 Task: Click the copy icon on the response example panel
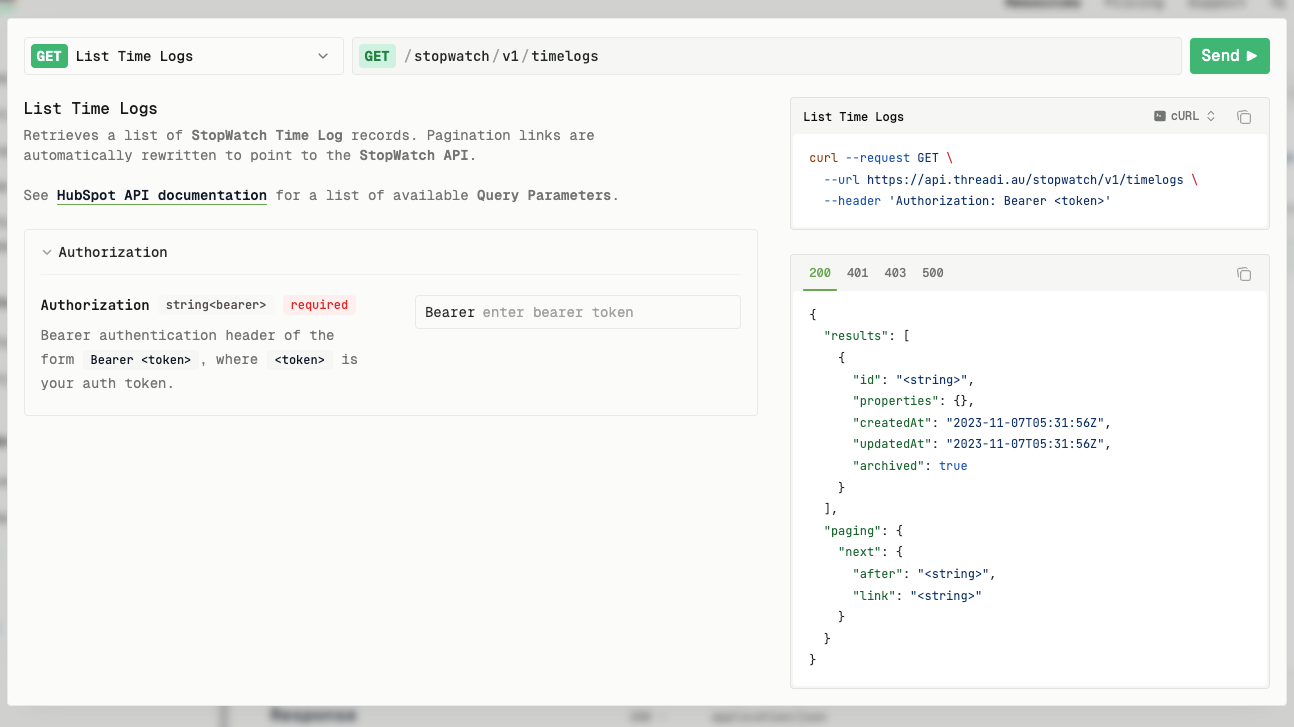[x=1243, y=273]
